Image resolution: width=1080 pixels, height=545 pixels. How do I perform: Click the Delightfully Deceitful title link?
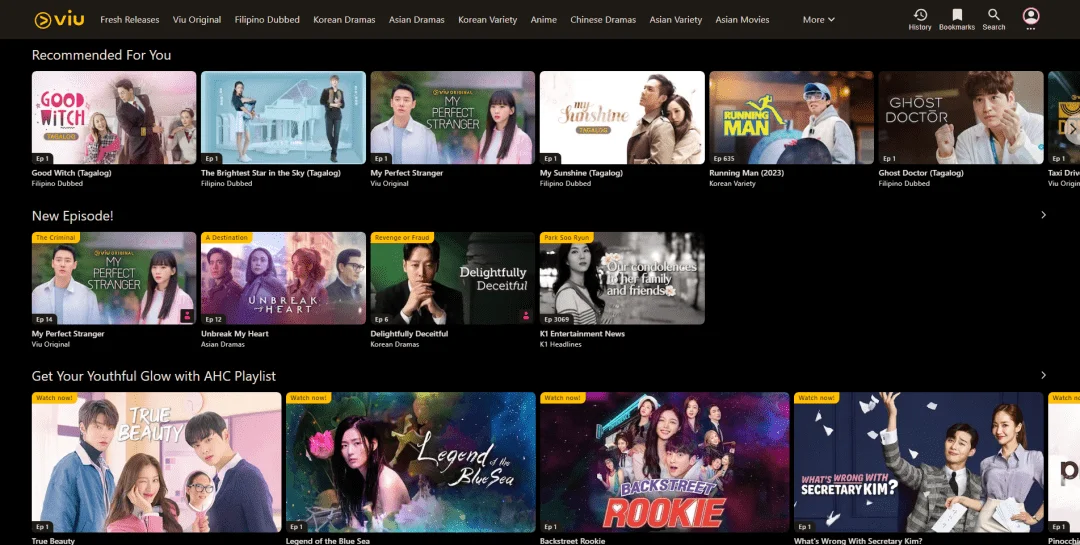(409, 333)
